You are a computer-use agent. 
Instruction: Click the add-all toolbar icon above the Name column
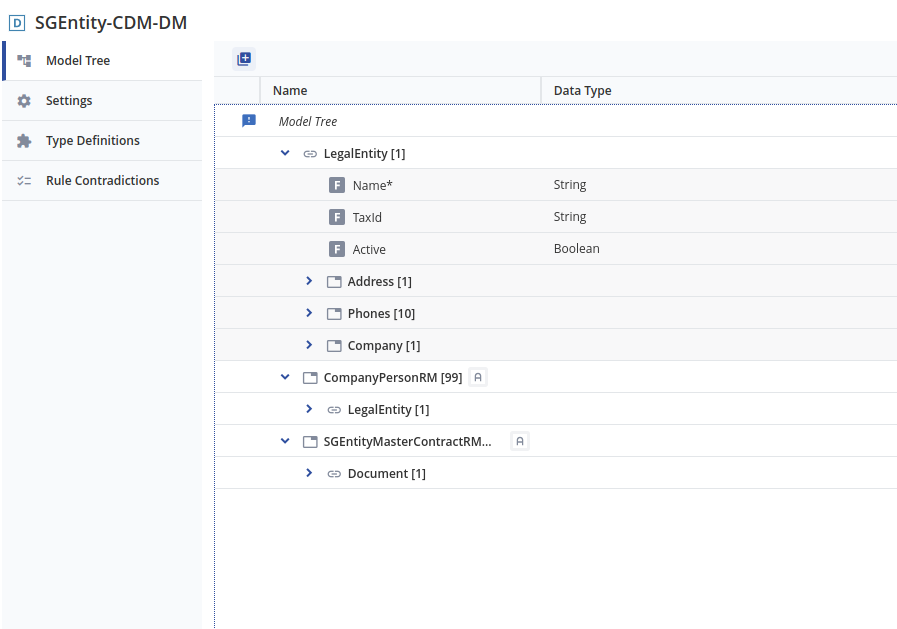pyautogui.click(x=244, y=59)
